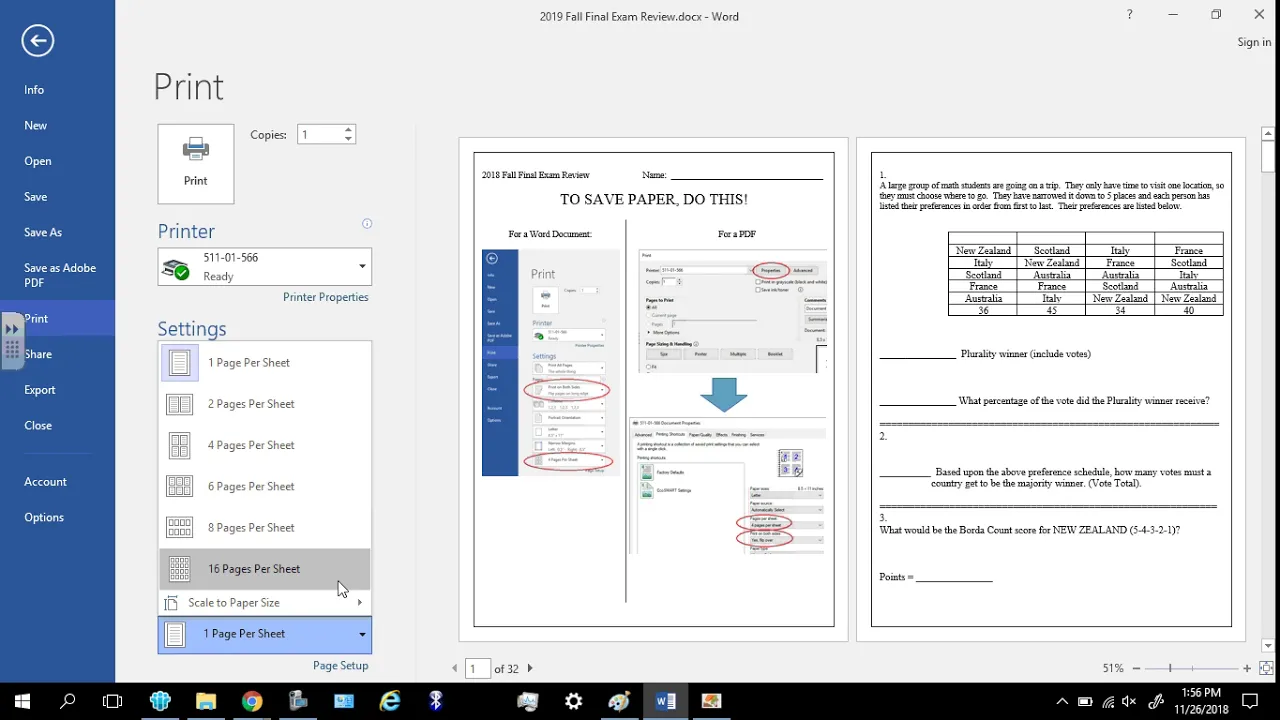
Task: Open Internet Explorer from the taskbar
Action: [x=390, y=701]
